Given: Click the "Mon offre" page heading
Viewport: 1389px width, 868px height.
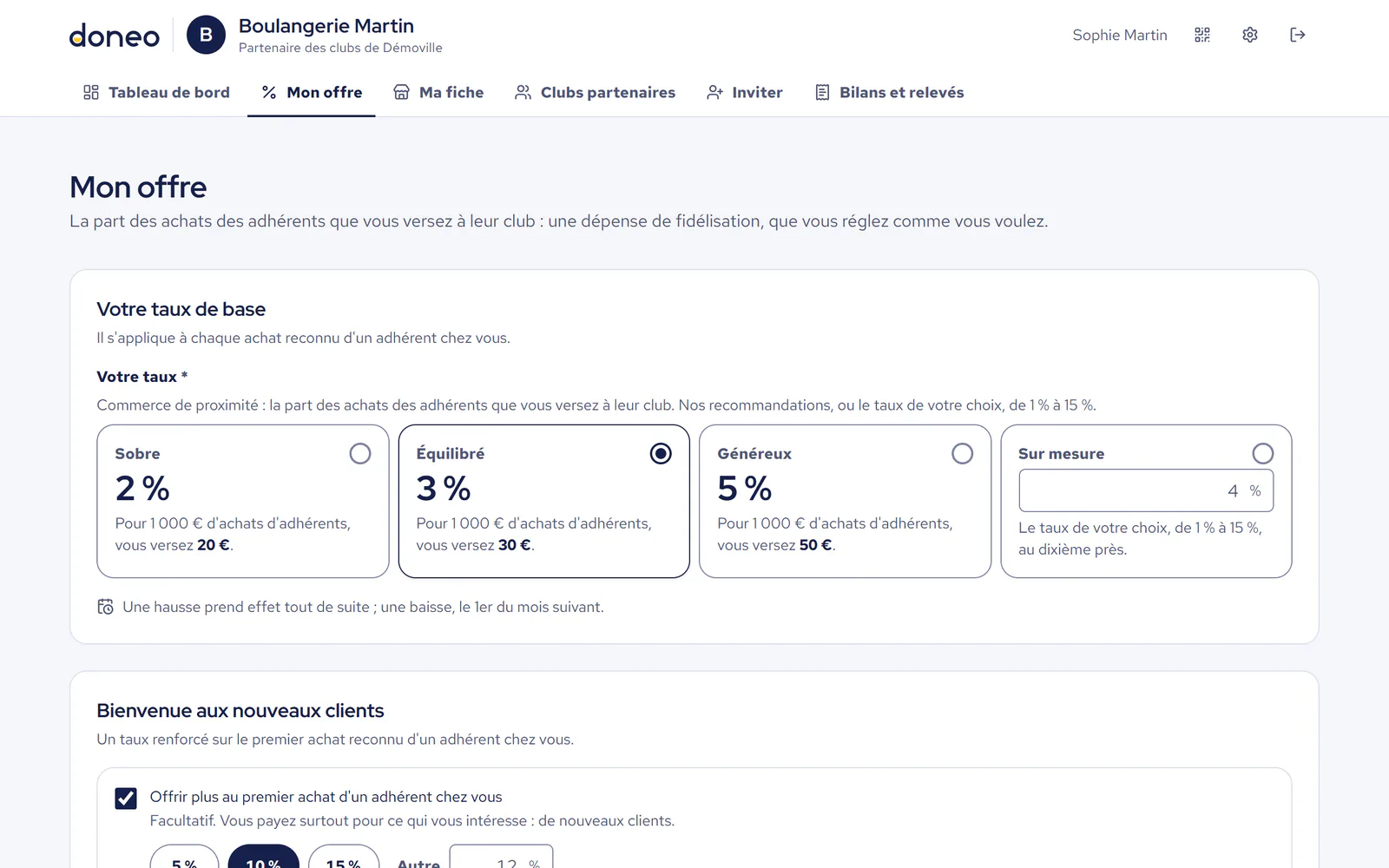Looking at the screenshot, I should 138,187.
